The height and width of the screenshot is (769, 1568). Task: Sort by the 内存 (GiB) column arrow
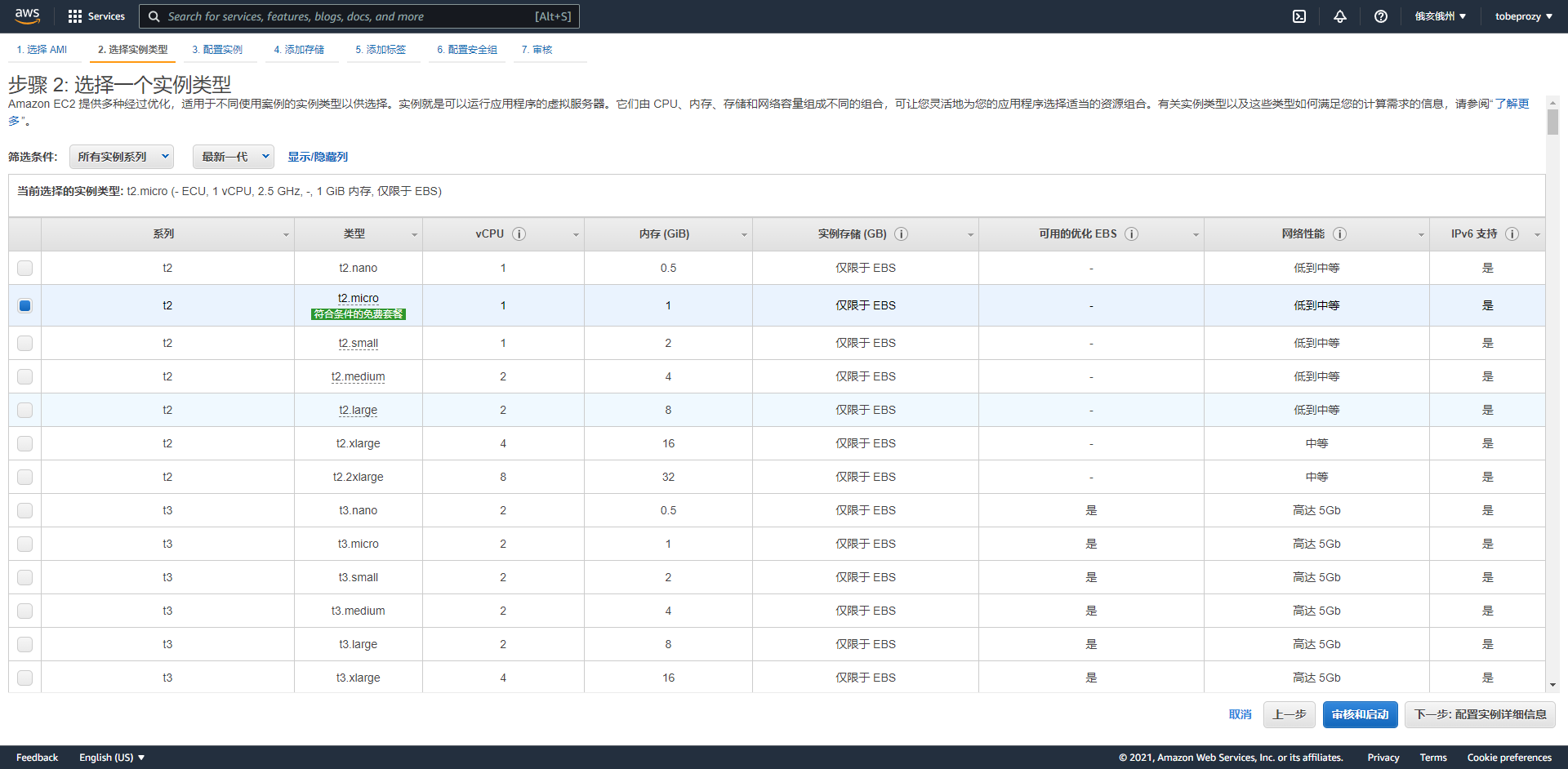point(744,235)
